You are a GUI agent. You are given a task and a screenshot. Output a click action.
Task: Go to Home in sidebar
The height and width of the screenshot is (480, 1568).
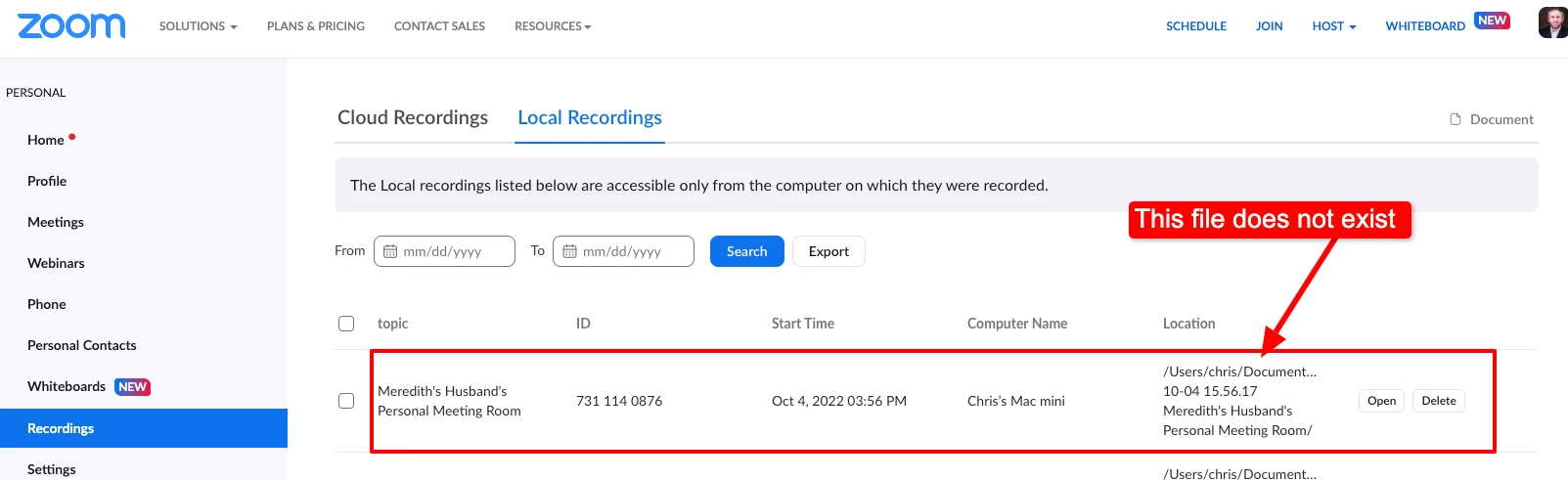tap(46, 140)
